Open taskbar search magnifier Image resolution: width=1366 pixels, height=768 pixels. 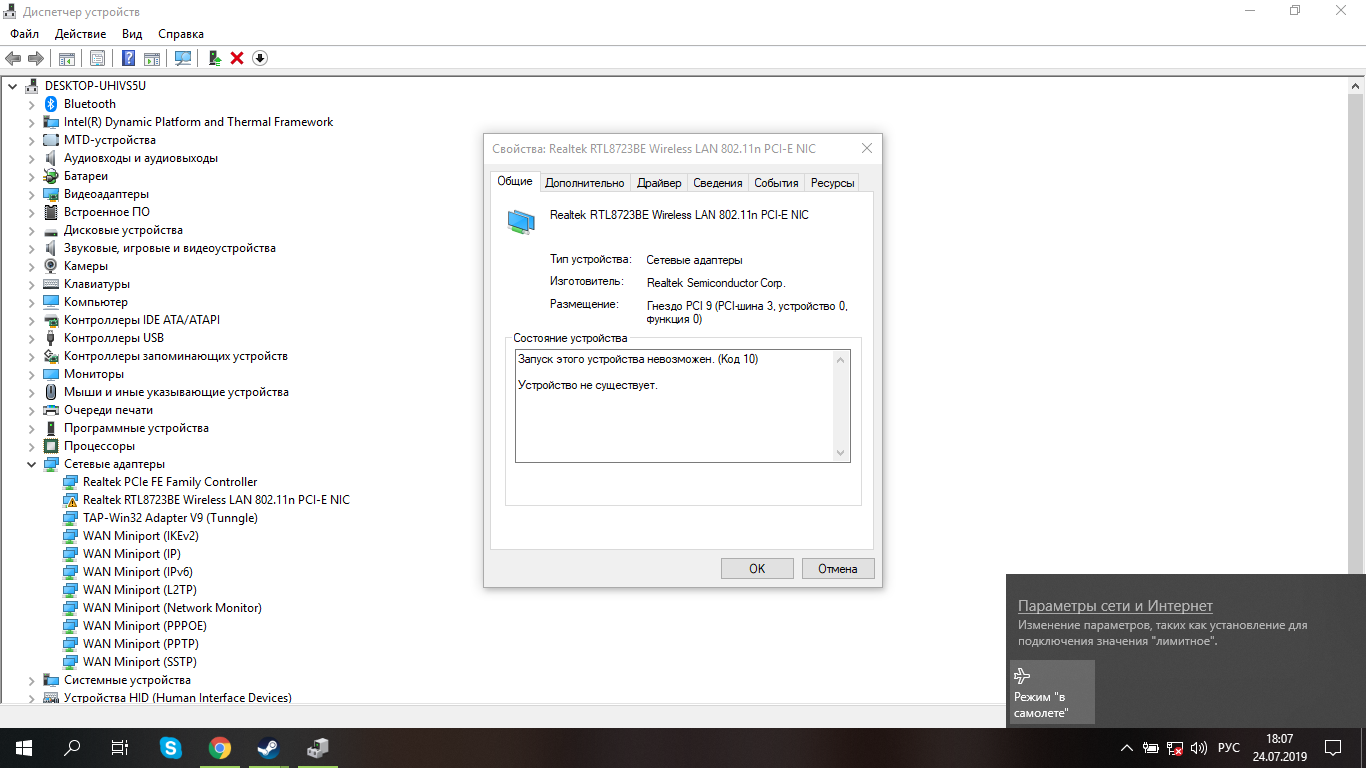pos(72,748)
